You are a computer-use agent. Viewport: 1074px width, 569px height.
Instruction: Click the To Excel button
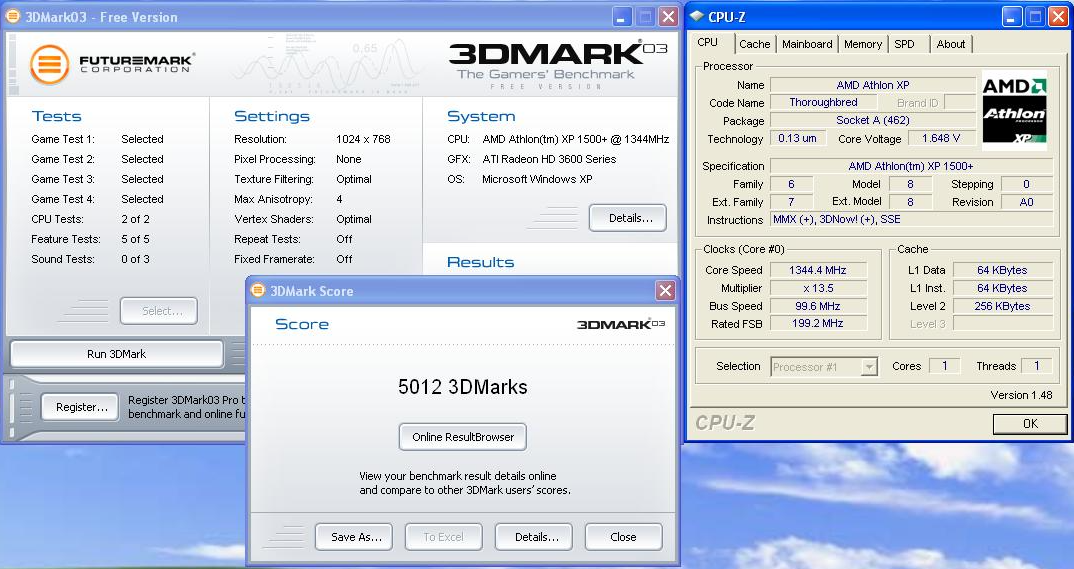(444, 537)
